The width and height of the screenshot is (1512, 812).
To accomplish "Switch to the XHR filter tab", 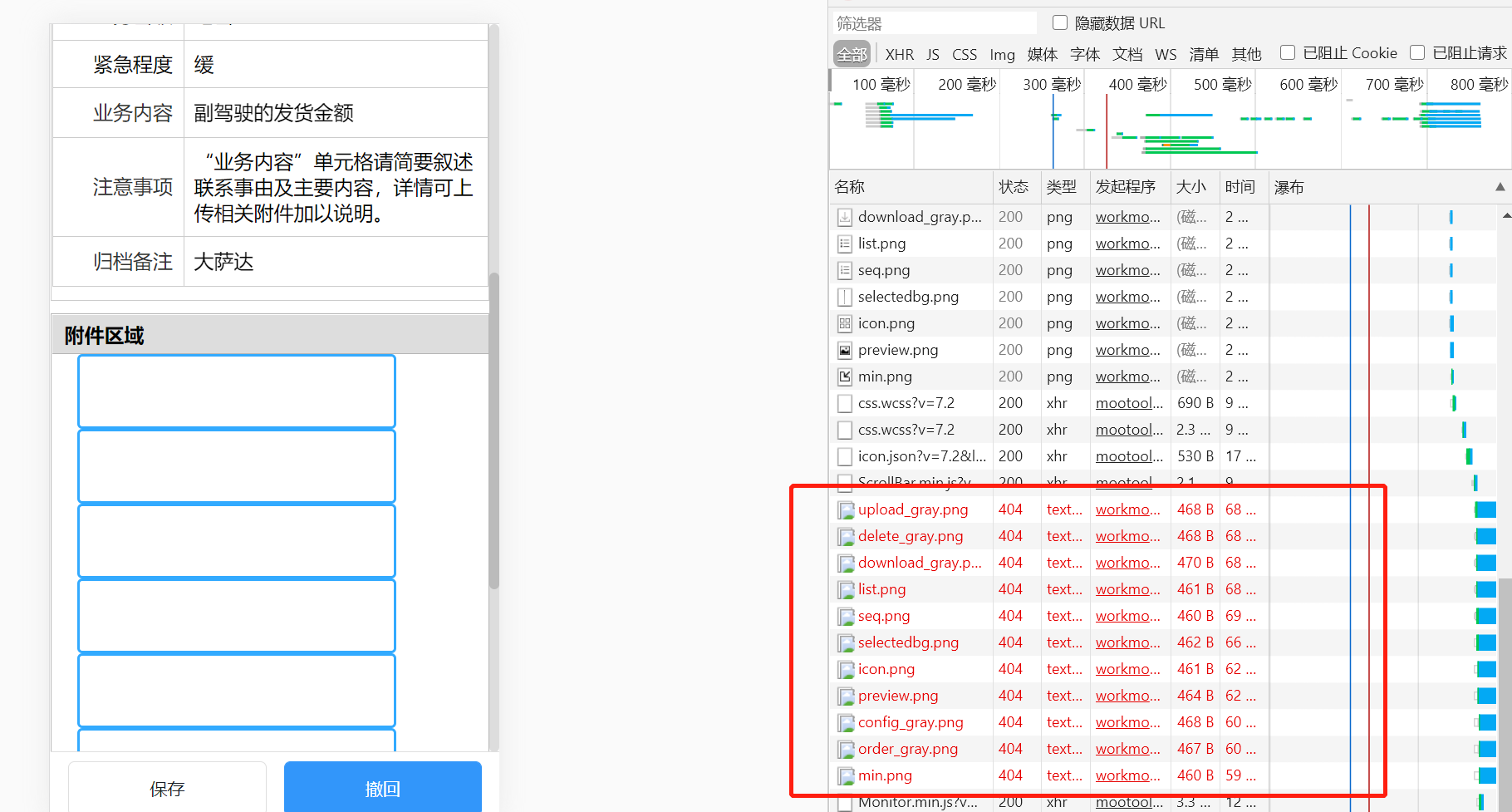I will [x=900, y=54].
